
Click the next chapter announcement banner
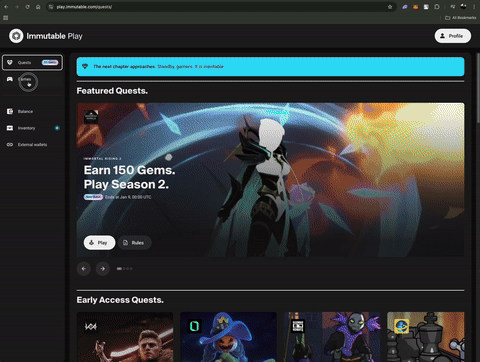(x=270, y=67)
